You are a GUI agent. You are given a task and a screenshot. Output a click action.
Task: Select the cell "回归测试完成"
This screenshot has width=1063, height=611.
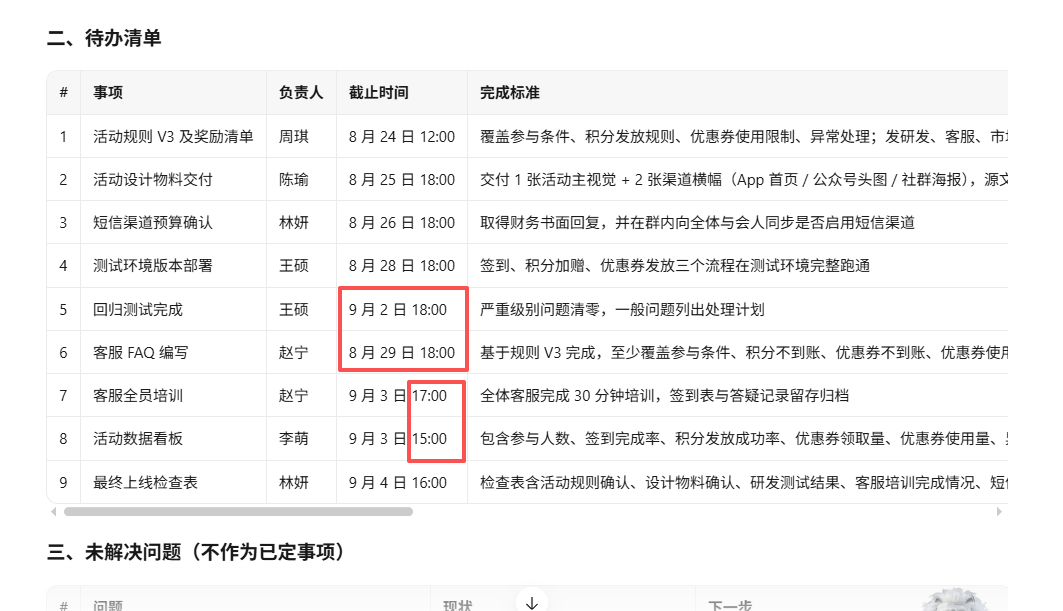pyautogui.click(x=138, y=310)
